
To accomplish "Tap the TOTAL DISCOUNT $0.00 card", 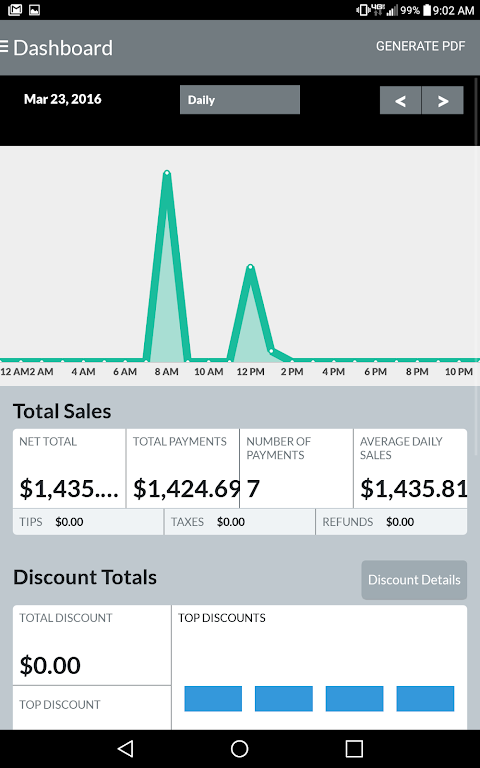I will point(92,645).
